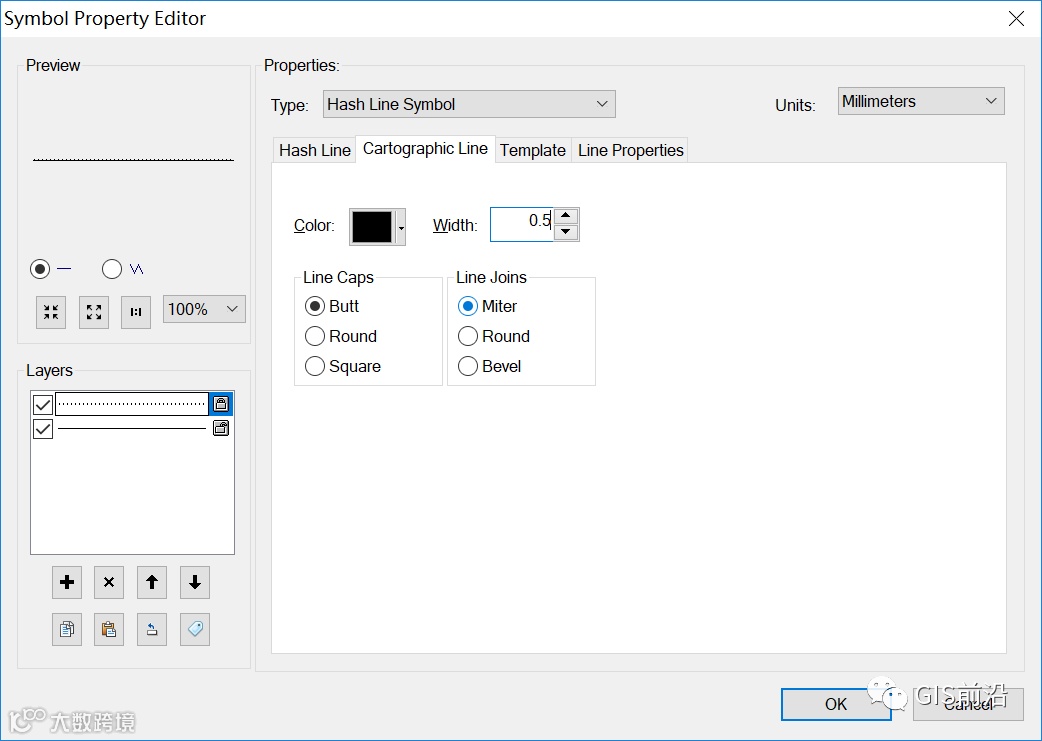The image size is (1042, 741).
Task: Uncheck the dotted line layer visibility
Action: [43, 404]
